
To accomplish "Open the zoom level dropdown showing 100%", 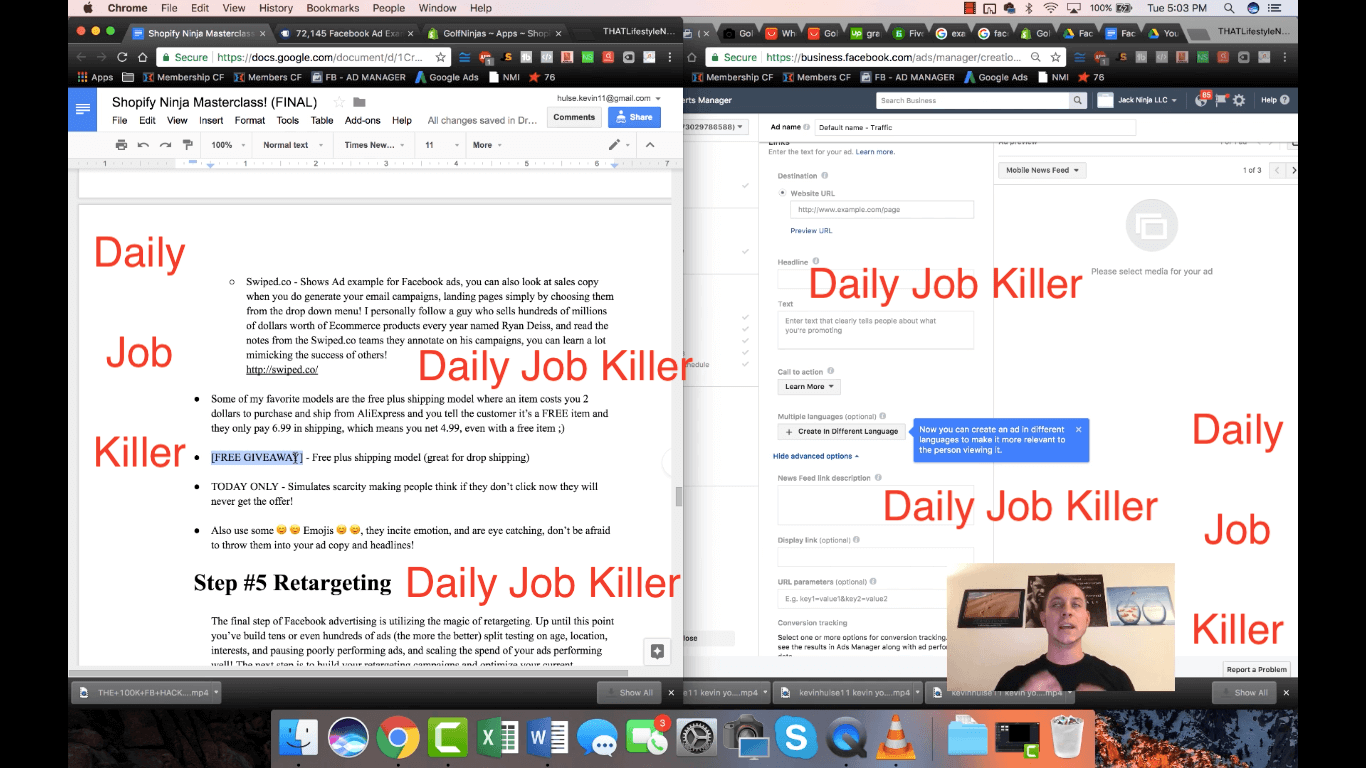I will tap(227, 145).
